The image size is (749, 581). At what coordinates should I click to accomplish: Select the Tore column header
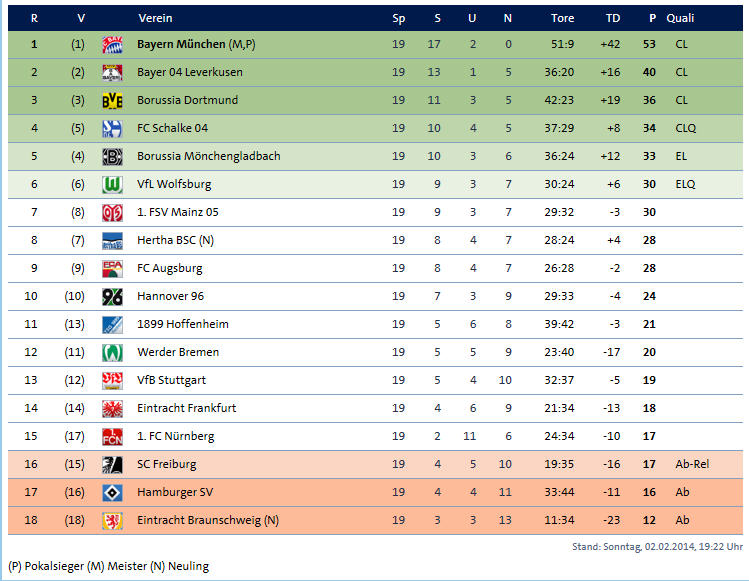click(x=562, y=18)
